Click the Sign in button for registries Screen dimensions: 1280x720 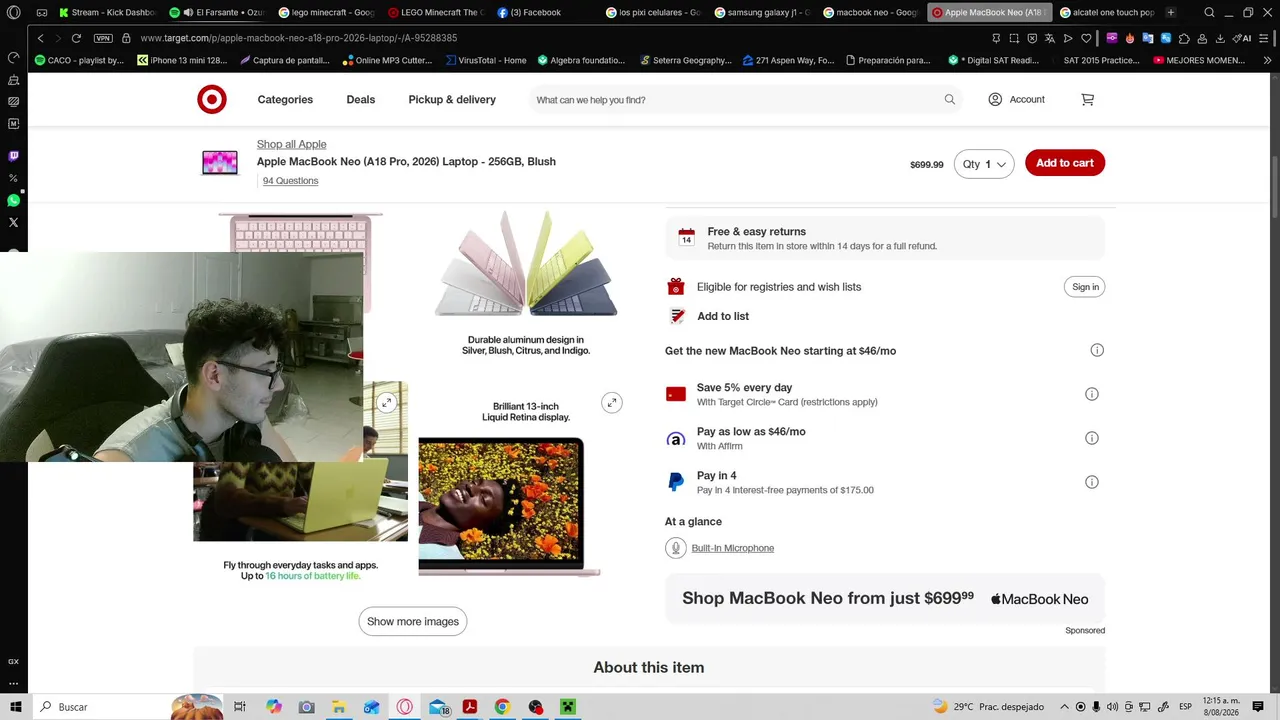(1085, 287)
